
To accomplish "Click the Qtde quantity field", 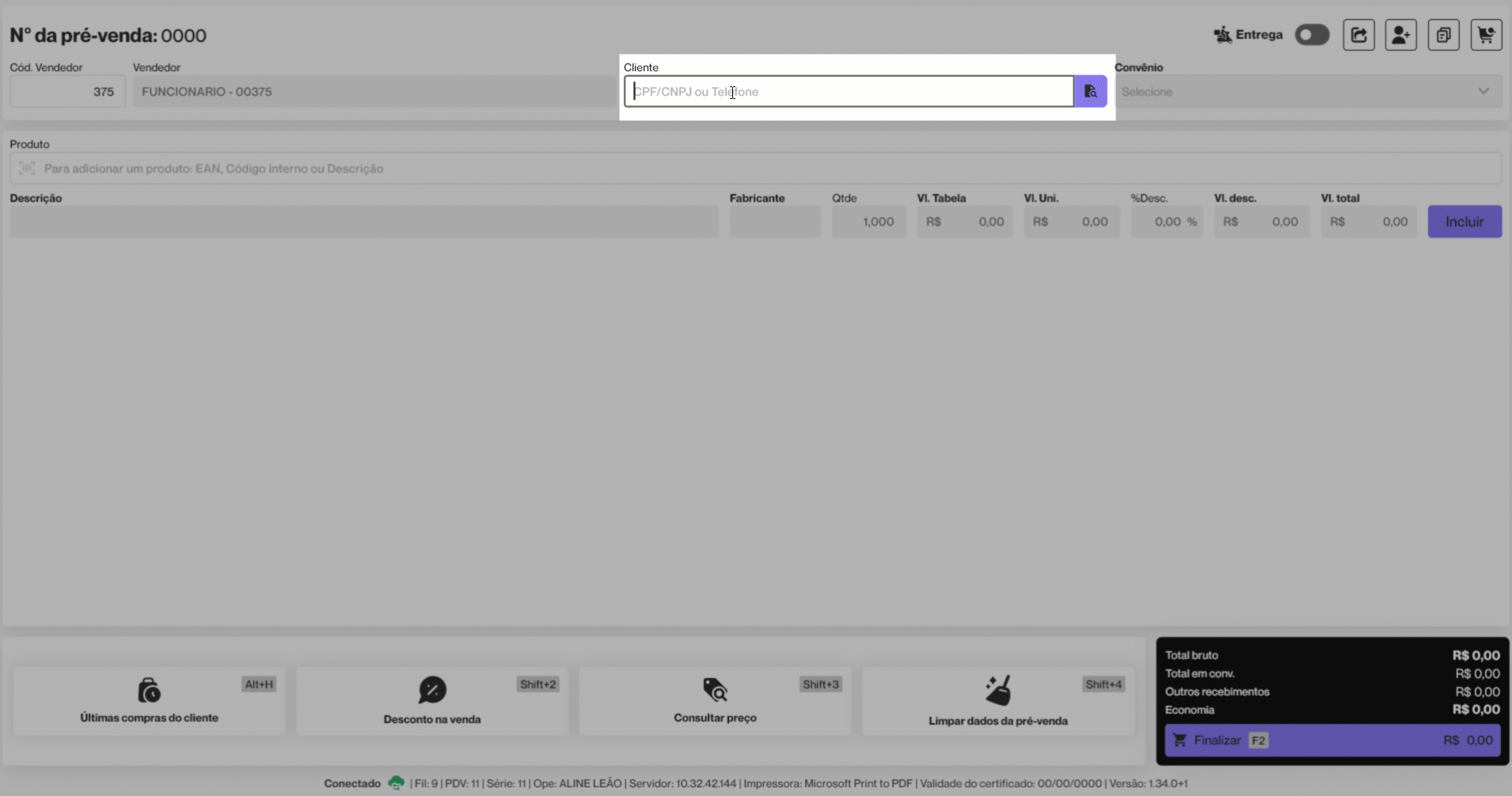I will pyautogui.click(x=868, y=222).
